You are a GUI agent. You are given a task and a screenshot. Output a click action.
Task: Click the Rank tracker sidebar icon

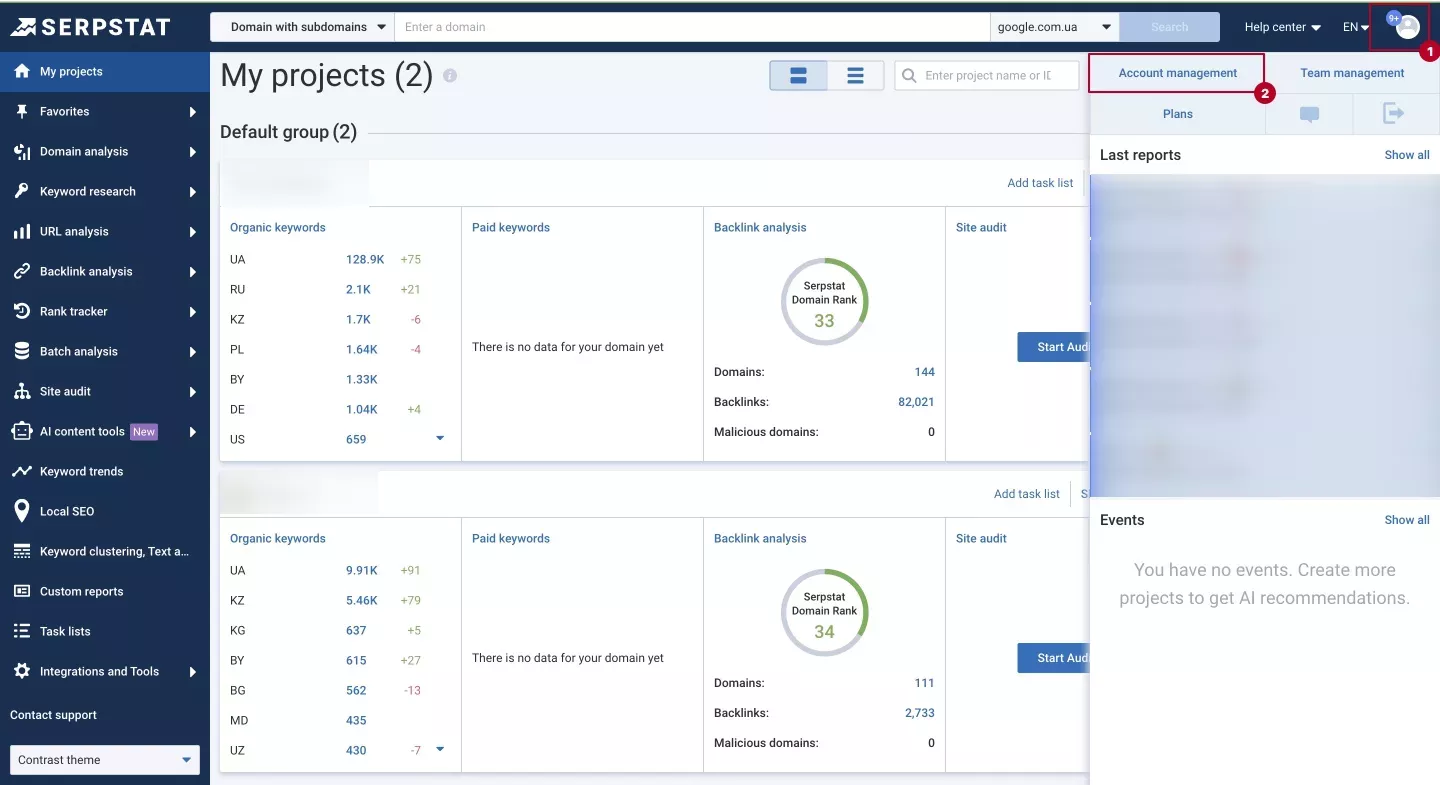(x=21, y=311)
